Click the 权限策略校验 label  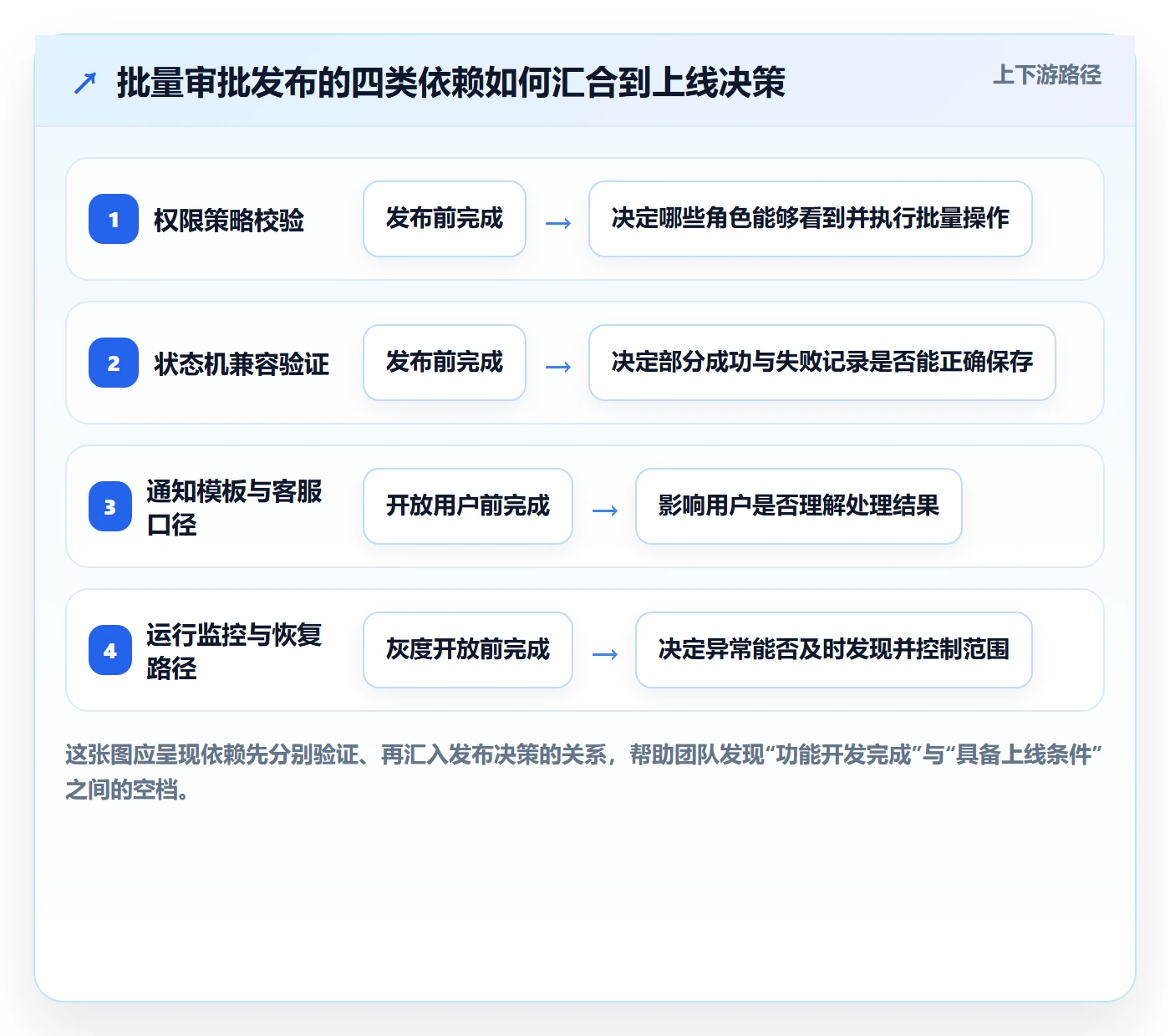pos(229,220)
